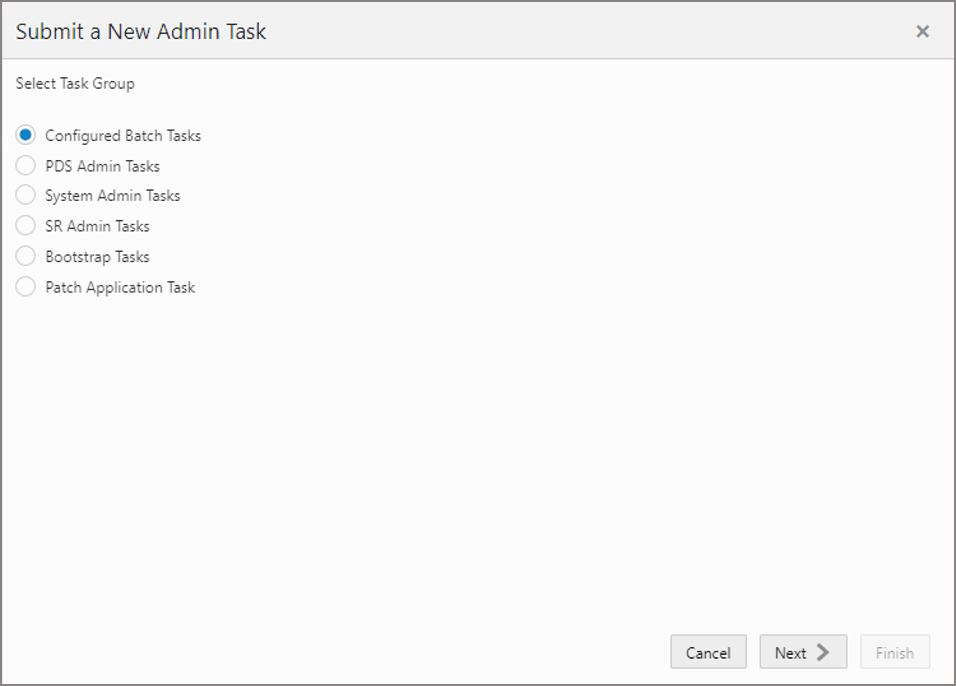This screenshot has height=686, width=956.
Task: Close the Submit a New Admin Task dialog
Action: click(922, 31)
